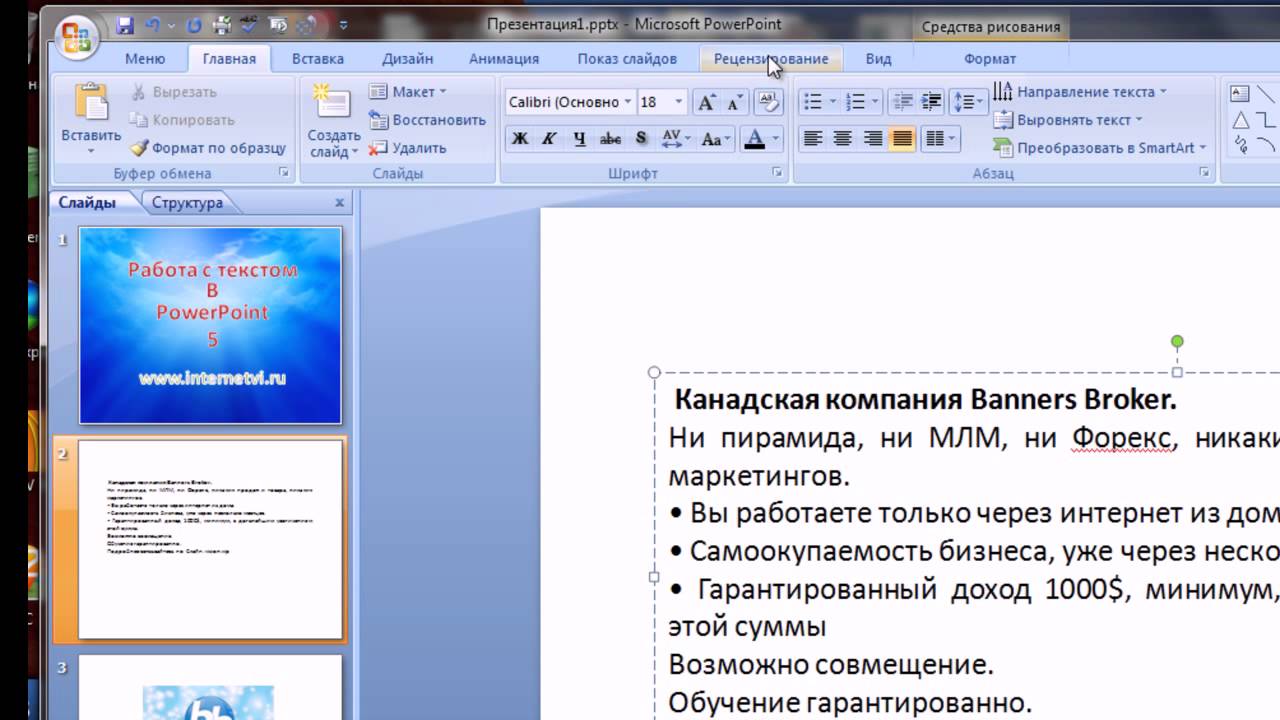The height and width of the screenshot is (720, 1280).
Task: Save presentation via quick access floppy icon
Action: click(x=125, y=24)
